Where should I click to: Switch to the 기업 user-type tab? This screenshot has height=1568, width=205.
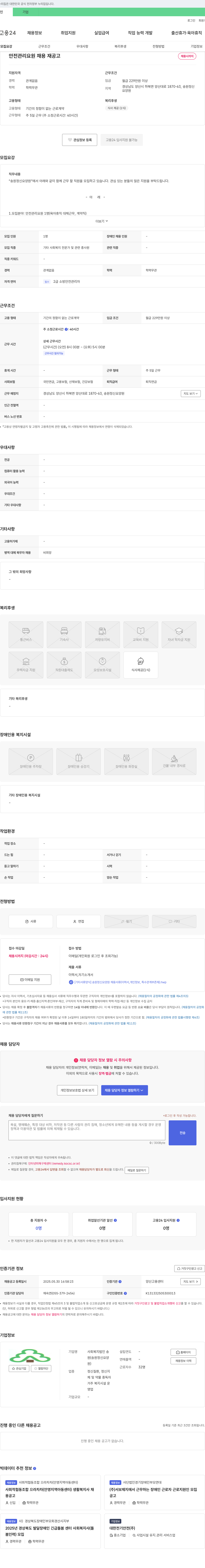pos(26,12)
